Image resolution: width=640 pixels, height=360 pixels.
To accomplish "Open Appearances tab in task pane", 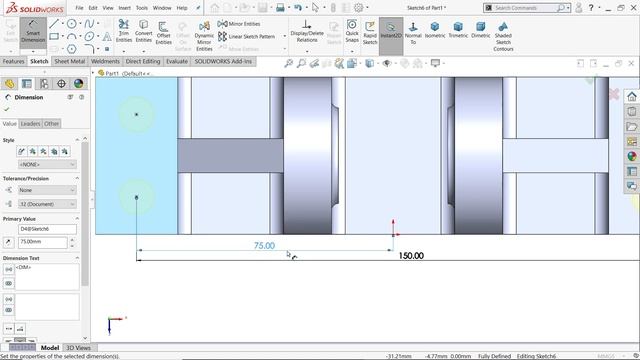I will click(632, 156).
